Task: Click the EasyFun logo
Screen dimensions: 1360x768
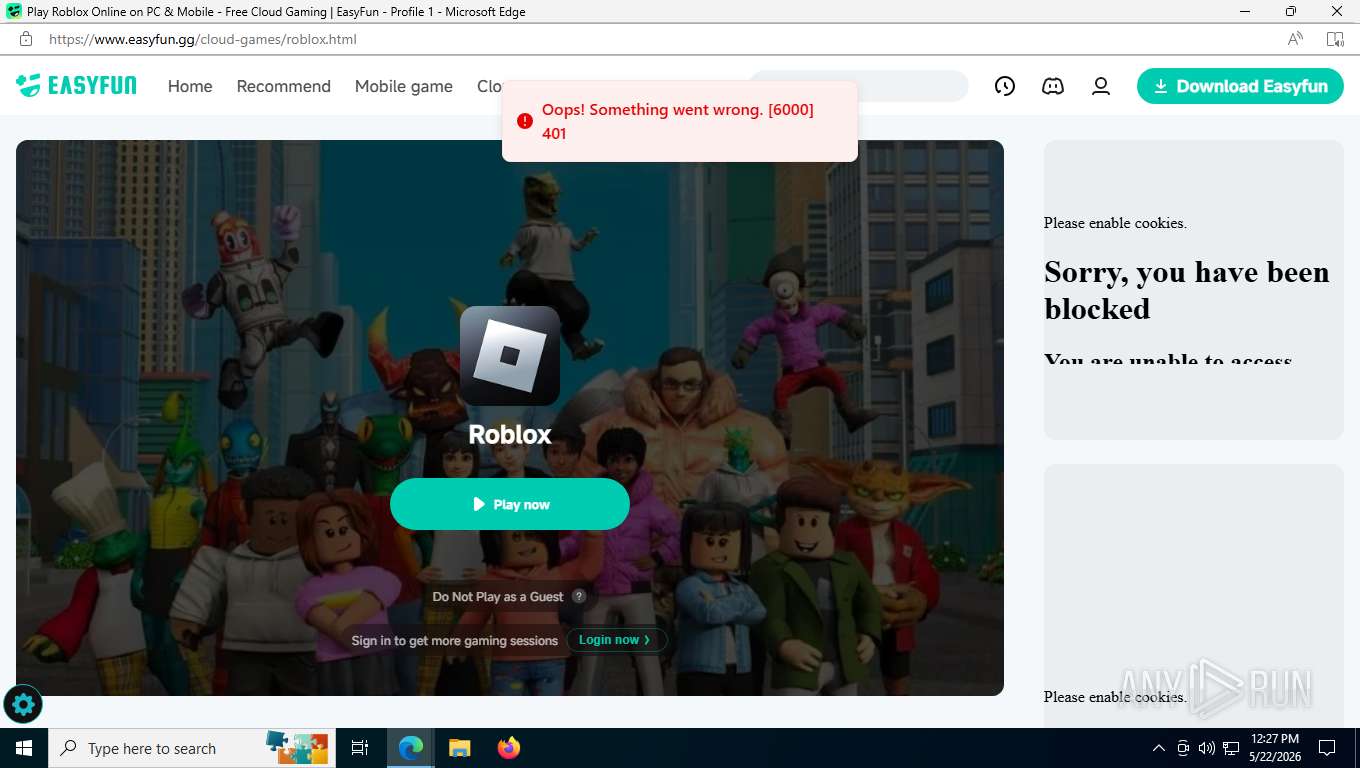Action: pos(76,86)
